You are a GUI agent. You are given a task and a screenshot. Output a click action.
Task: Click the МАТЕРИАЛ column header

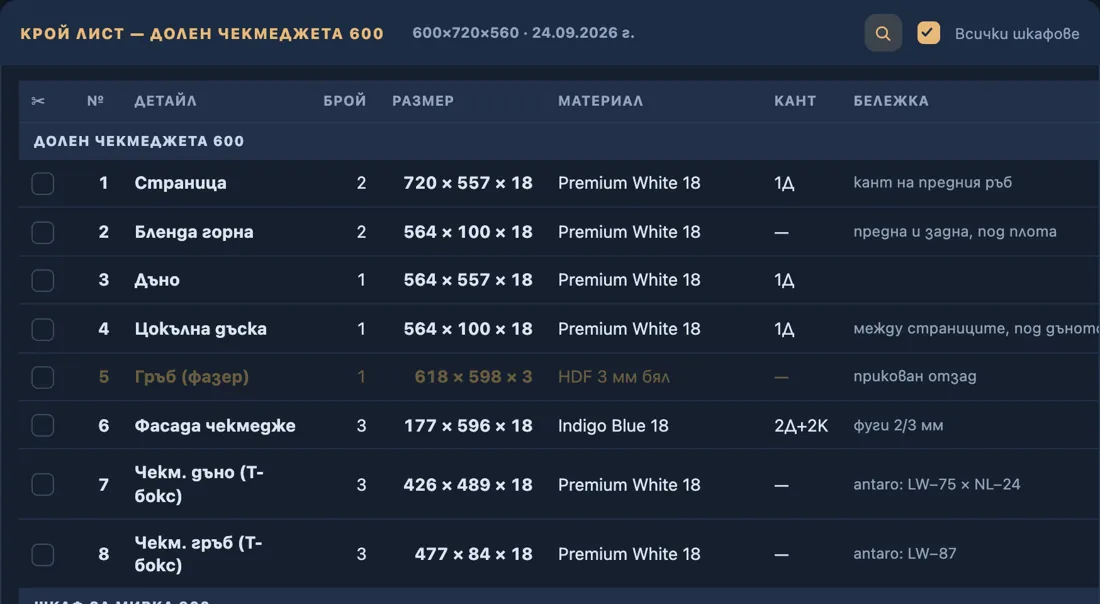[x=601, y=101]
